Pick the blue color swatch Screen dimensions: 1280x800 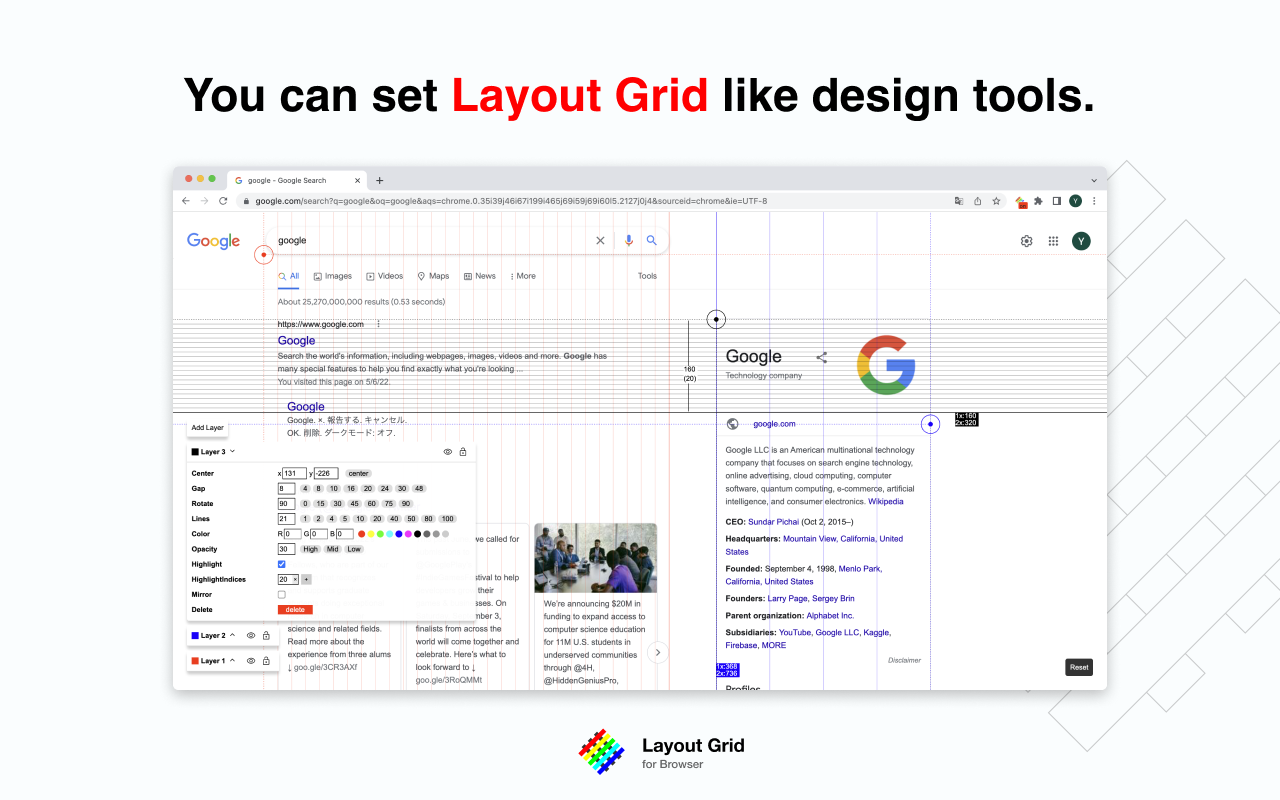click(399, 534)
